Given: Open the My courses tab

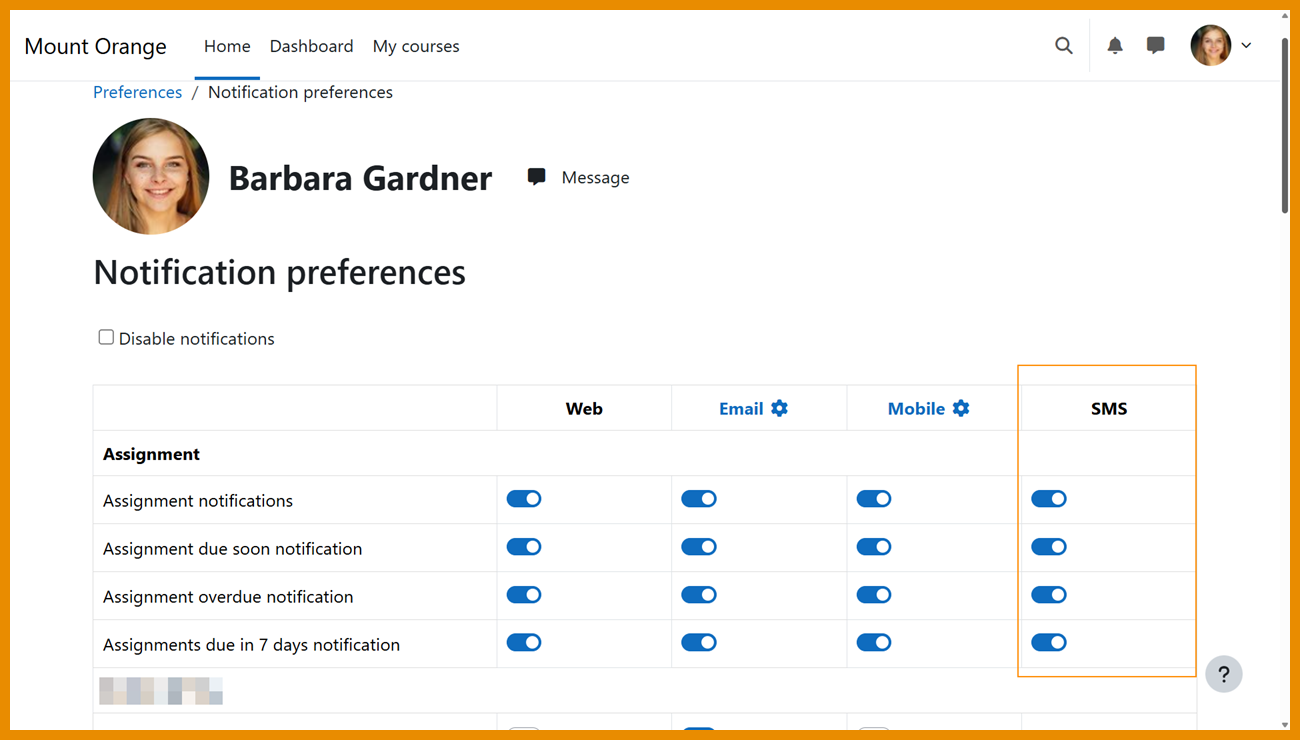Looking at the screenshot, I should point(416,46).
